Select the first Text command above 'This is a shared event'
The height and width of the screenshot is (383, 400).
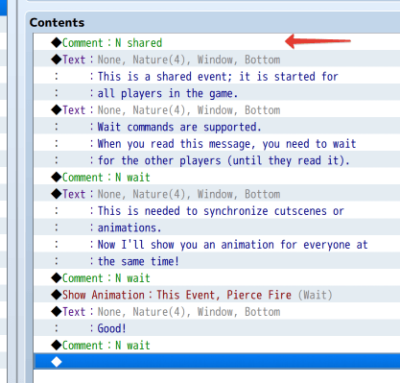coord(217,59)
